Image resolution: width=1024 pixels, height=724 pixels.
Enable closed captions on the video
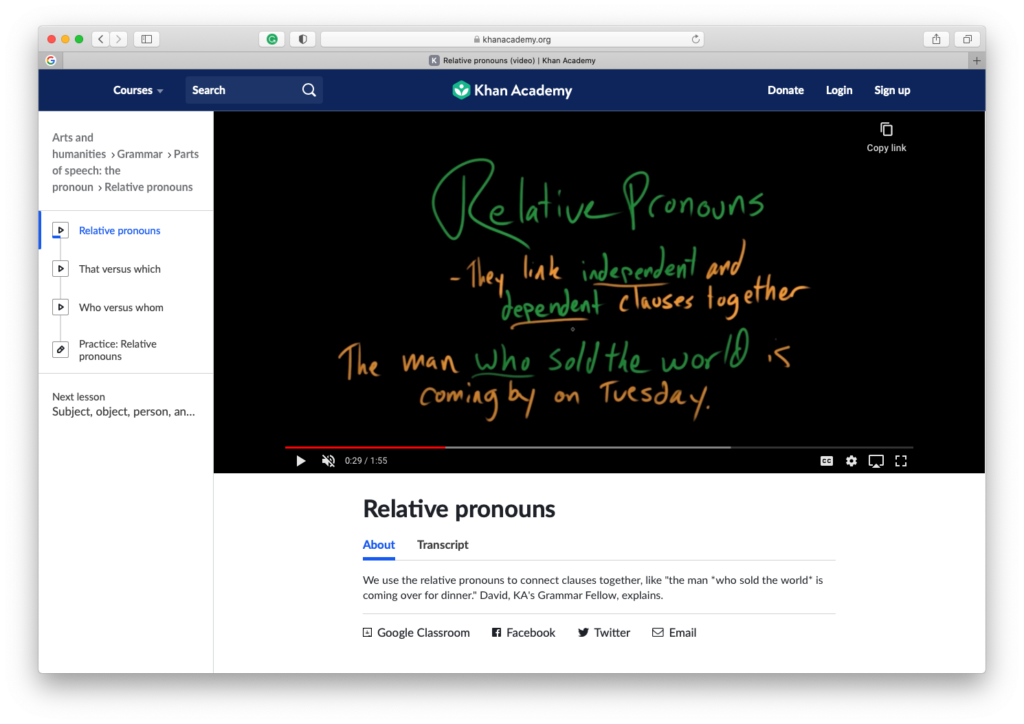(x=826, y=460)
